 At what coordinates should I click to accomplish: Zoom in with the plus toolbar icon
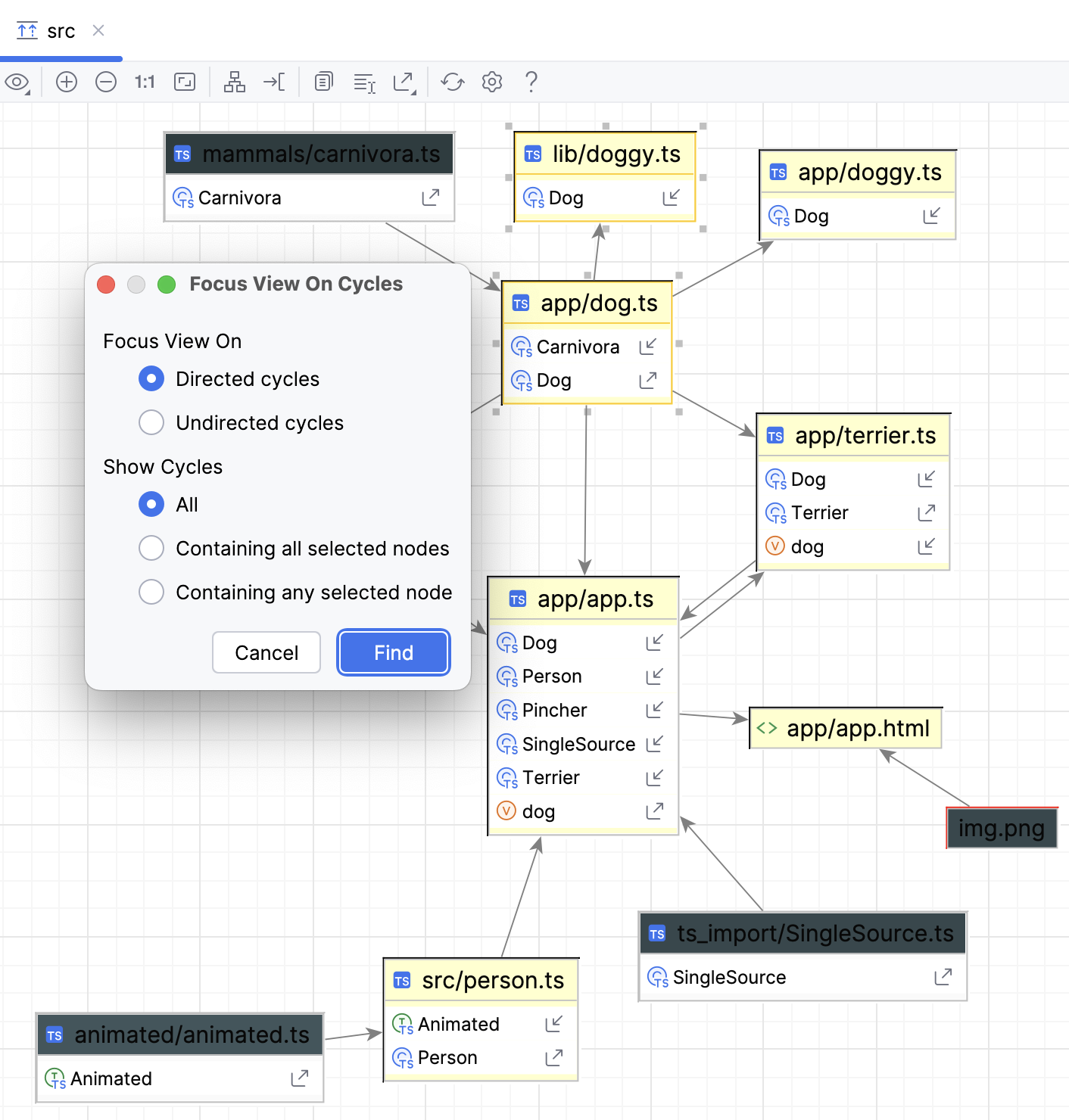pos(67,82)
